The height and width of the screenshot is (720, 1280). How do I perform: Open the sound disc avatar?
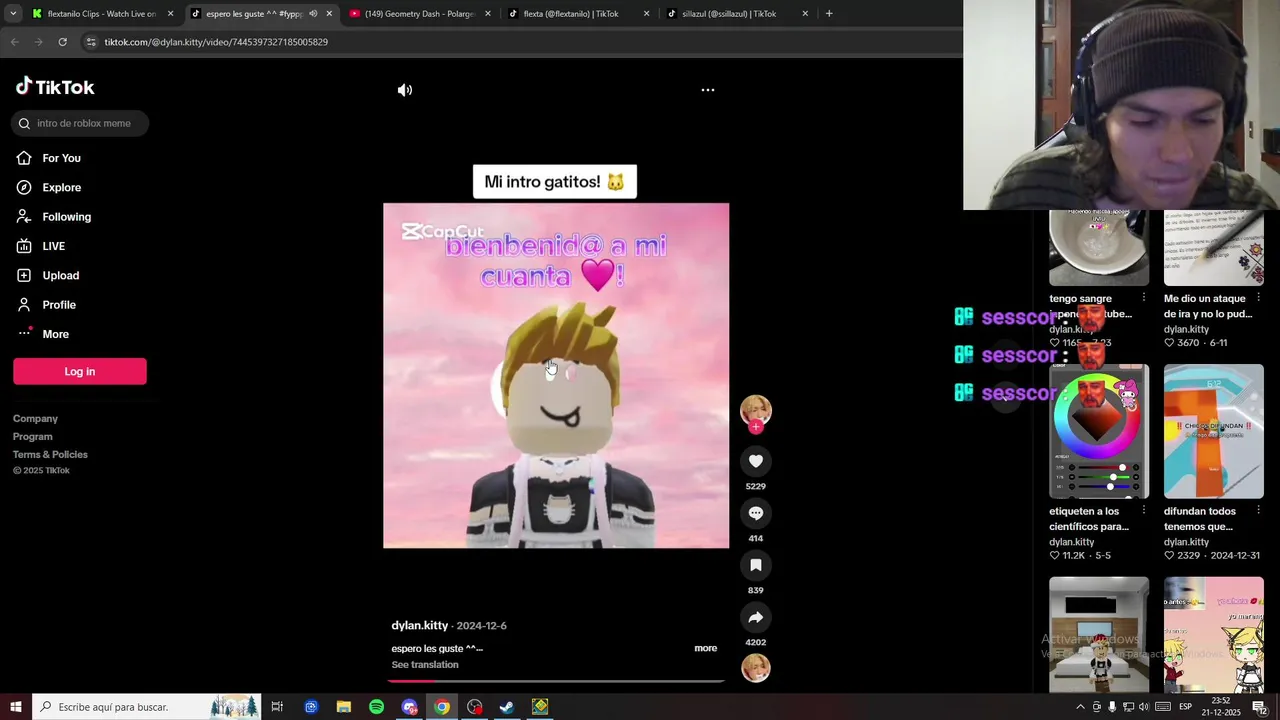tap(756, 668)
